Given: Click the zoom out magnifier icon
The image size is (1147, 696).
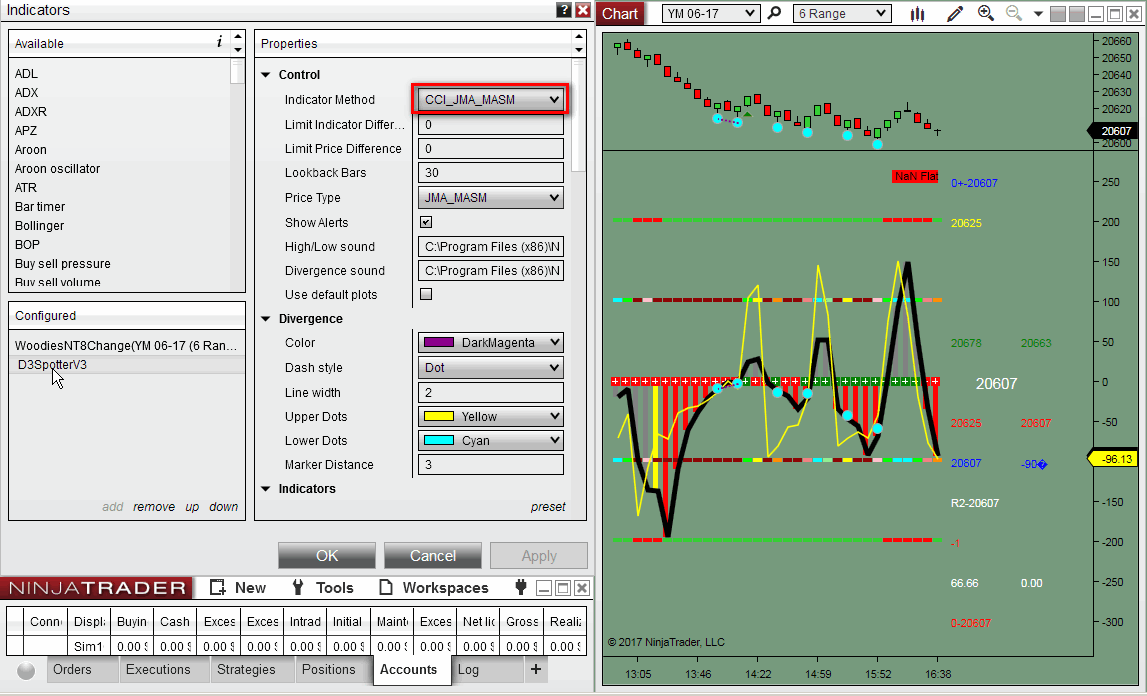Looking at the screenshot, I should (x=1013, y=13).
